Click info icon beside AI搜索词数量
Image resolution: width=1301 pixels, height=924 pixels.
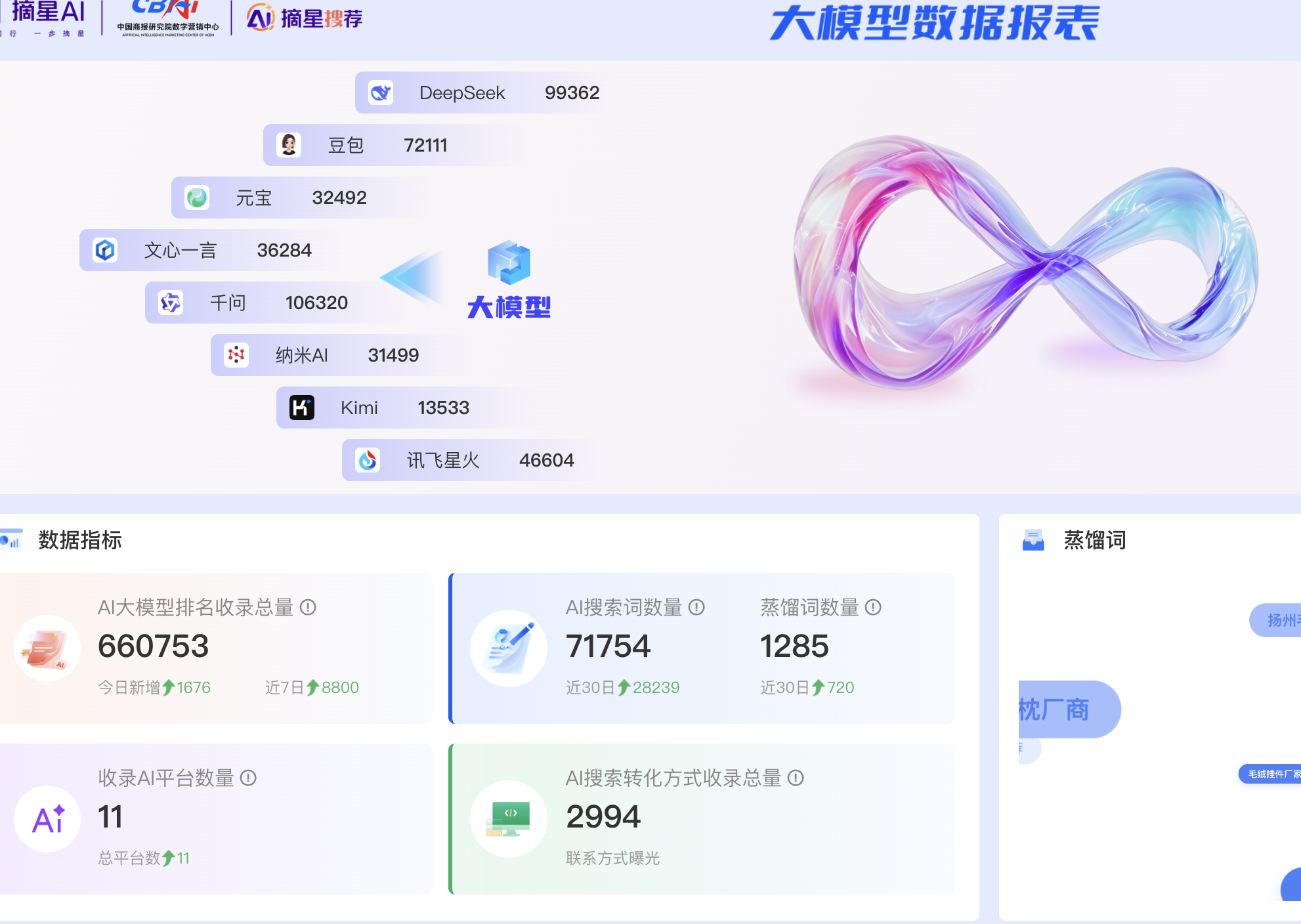point(696,607)
